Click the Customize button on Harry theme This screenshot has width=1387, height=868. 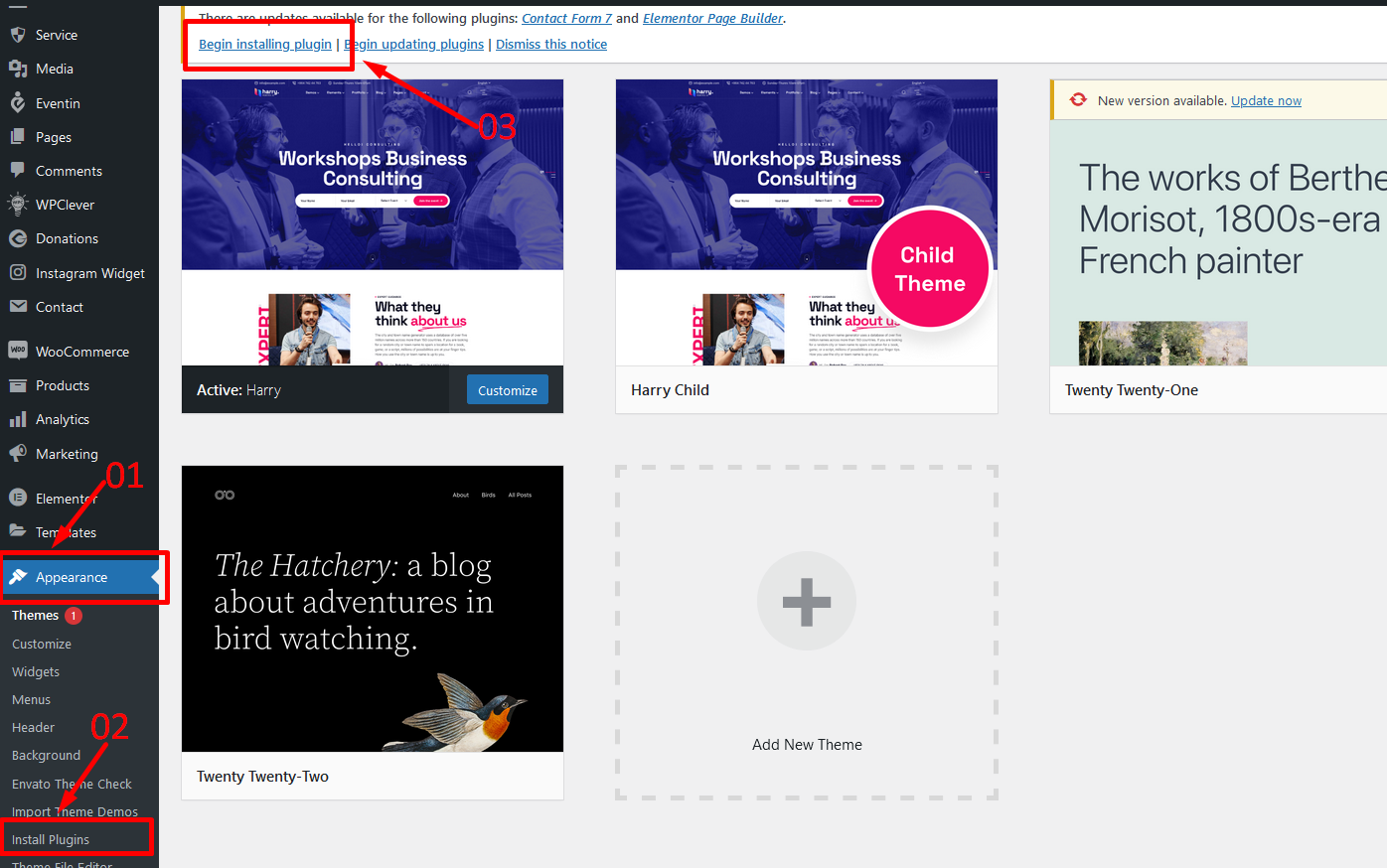pyautogui.click(x=508, y=390)
